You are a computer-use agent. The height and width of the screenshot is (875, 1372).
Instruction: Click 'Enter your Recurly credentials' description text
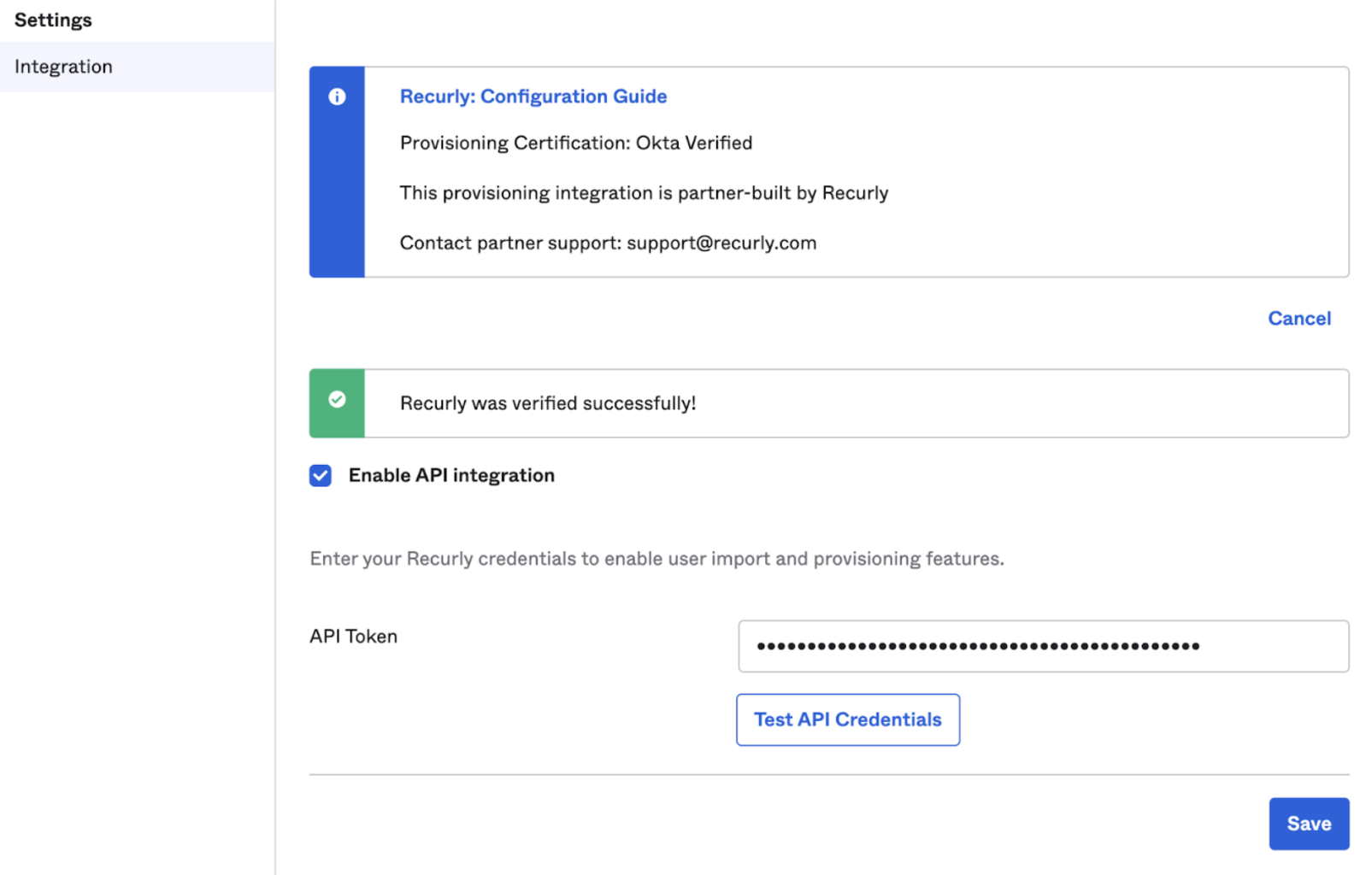point(657,559)
